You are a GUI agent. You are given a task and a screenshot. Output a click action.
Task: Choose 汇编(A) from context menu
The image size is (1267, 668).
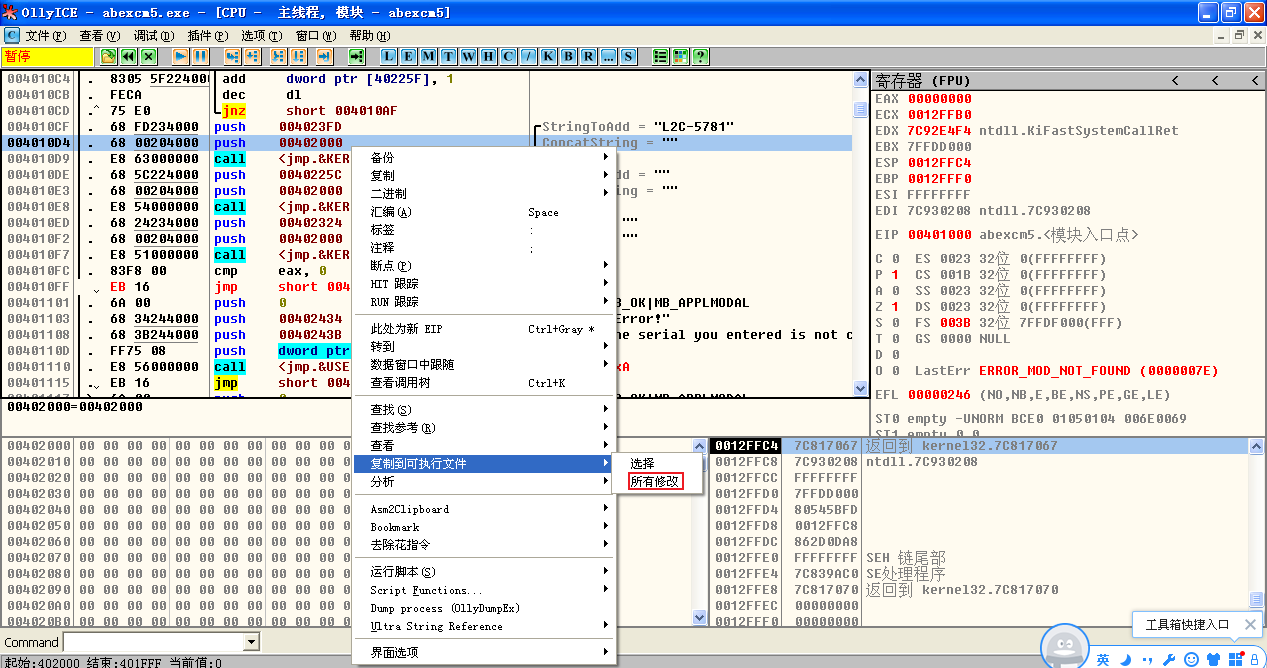(485, 212)
